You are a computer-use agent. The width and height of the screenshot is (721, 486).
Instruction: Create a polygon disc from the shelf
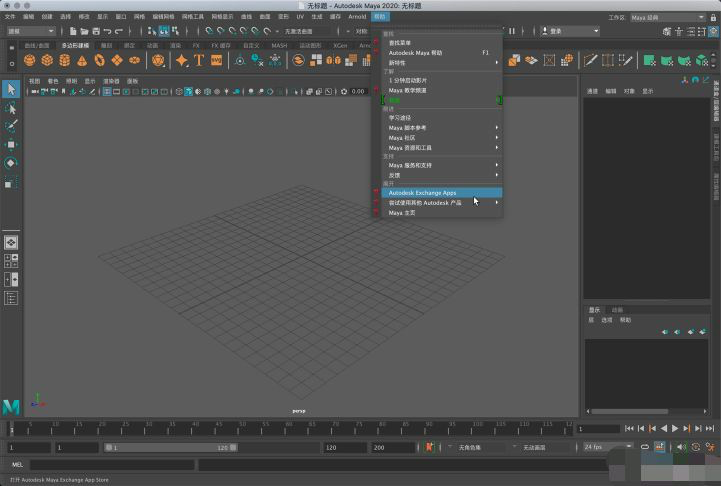point(134,60)
